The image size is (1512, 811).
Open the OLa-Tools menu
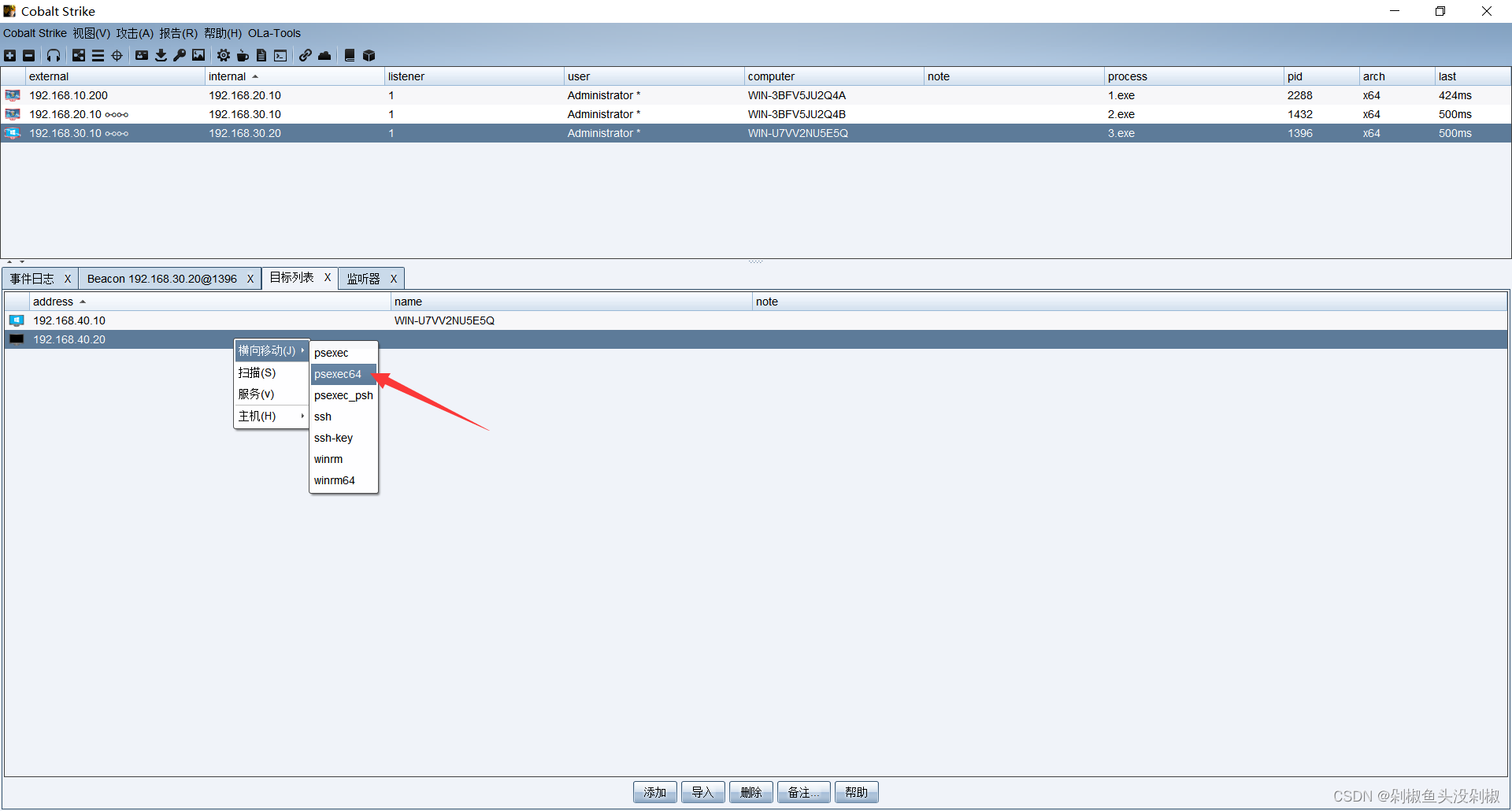tap(274, 33)
